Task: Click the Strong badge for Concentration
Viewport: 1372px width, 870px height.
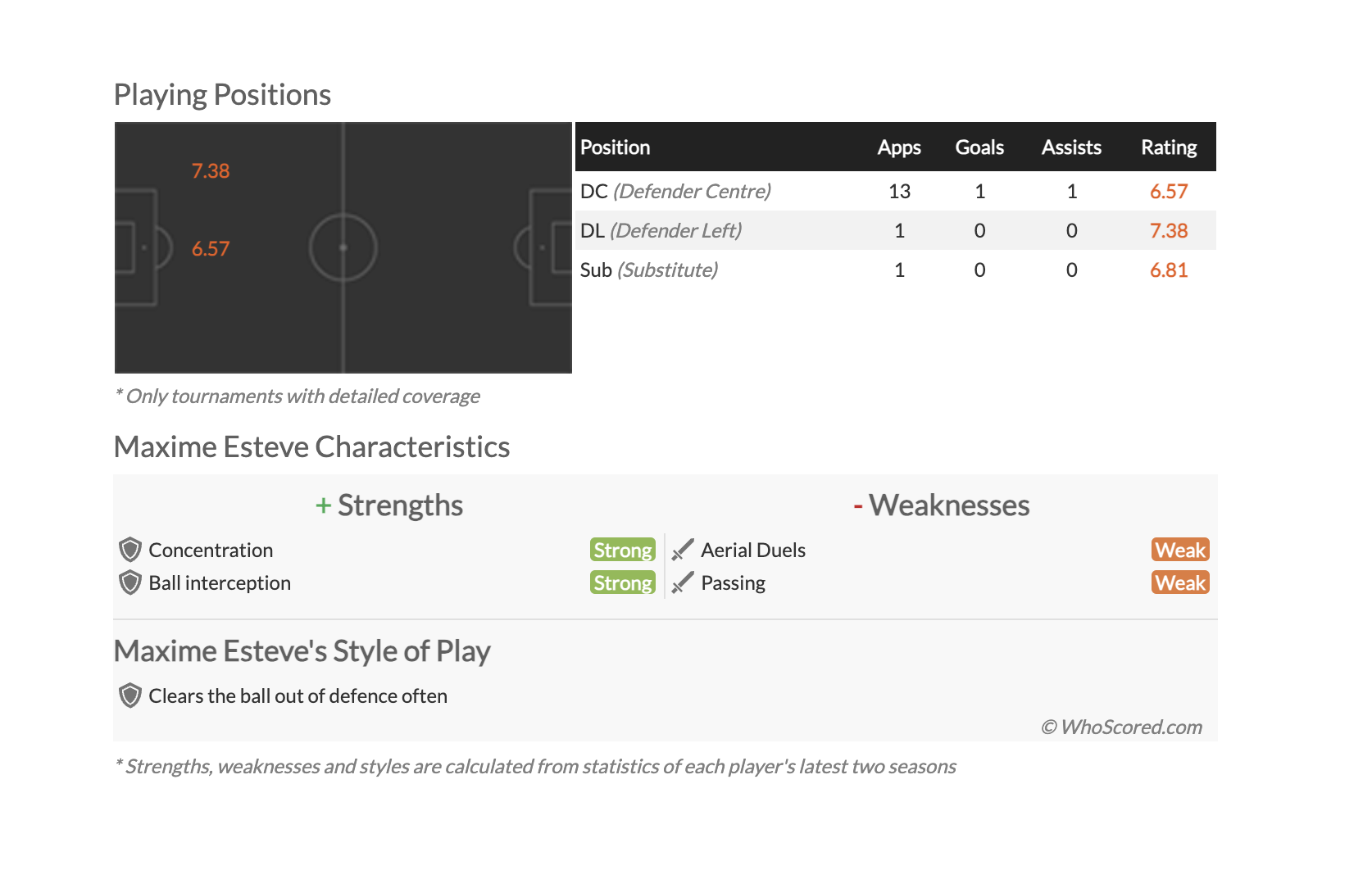Action: pyautogui.click(x=623, y=550)
